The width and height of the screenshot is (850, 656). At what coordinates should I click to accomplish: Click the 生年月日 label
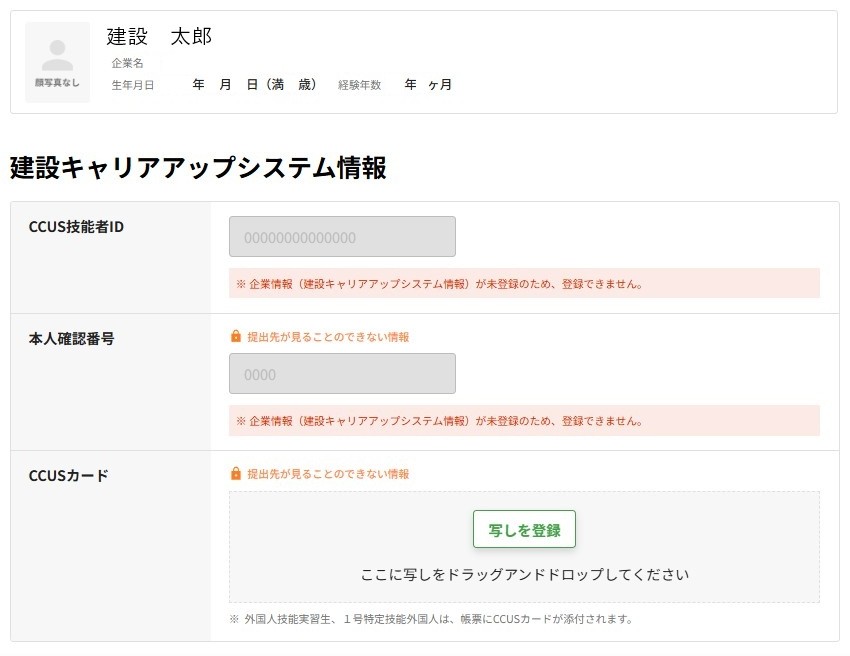(x=133, y=85)
